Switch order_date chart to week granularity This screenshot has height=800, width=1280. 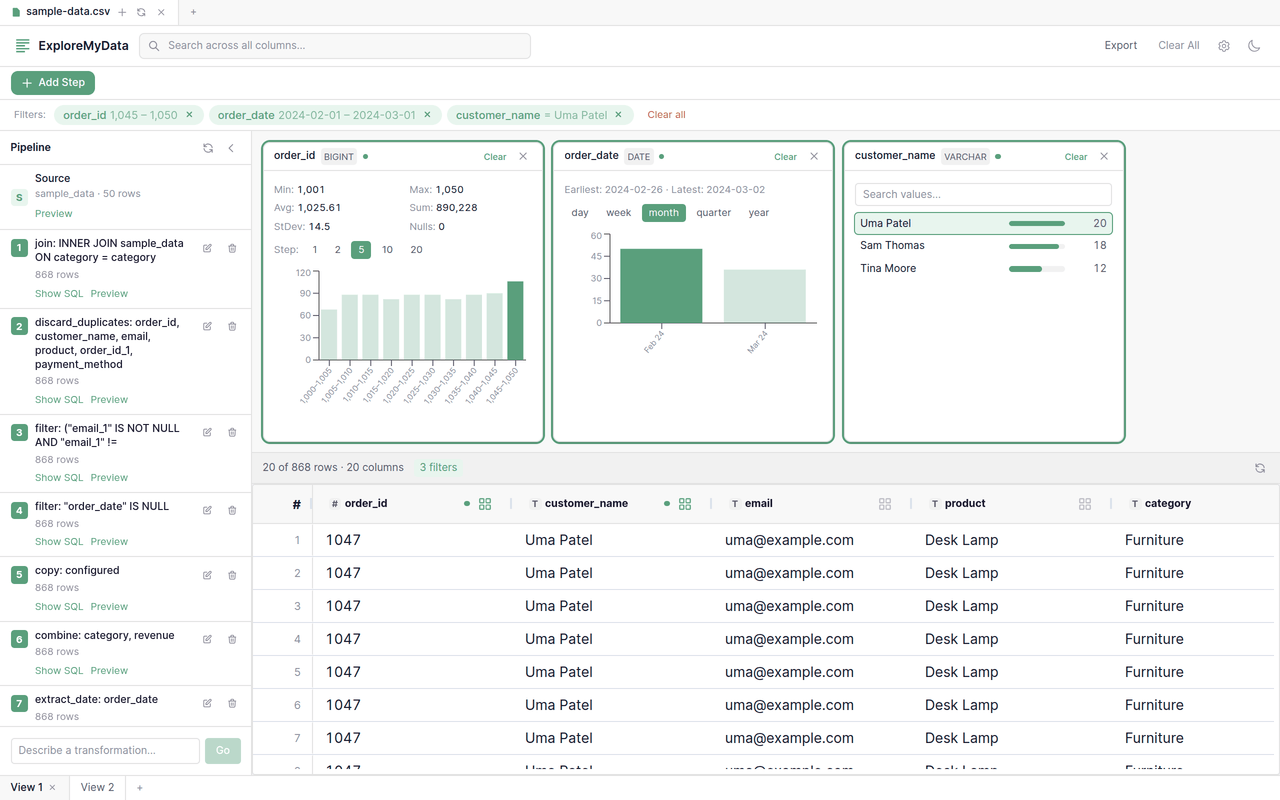coord(618,212)
